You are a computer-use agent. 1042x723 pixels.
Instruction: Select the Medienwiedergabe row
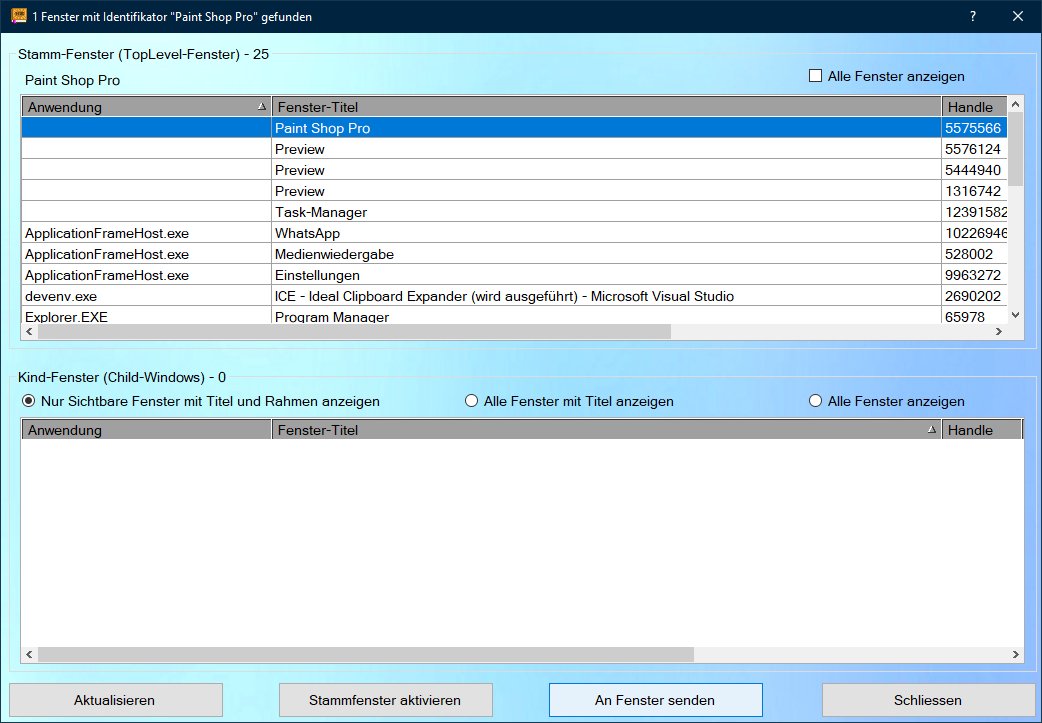[514, 254]
